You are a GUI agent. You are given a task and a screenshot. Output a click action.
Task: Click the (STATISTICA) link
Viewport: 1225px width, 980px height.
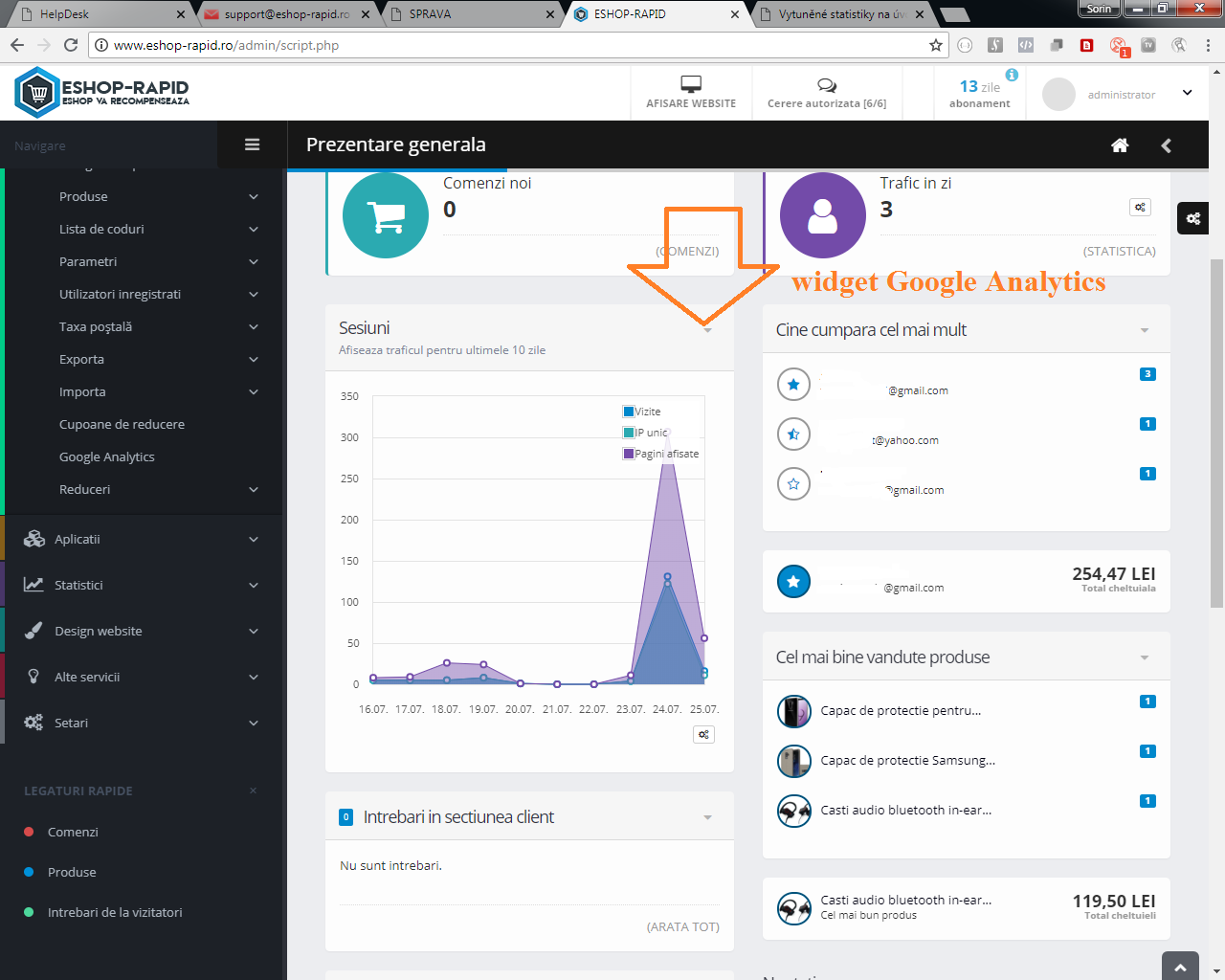point(1120,251)
